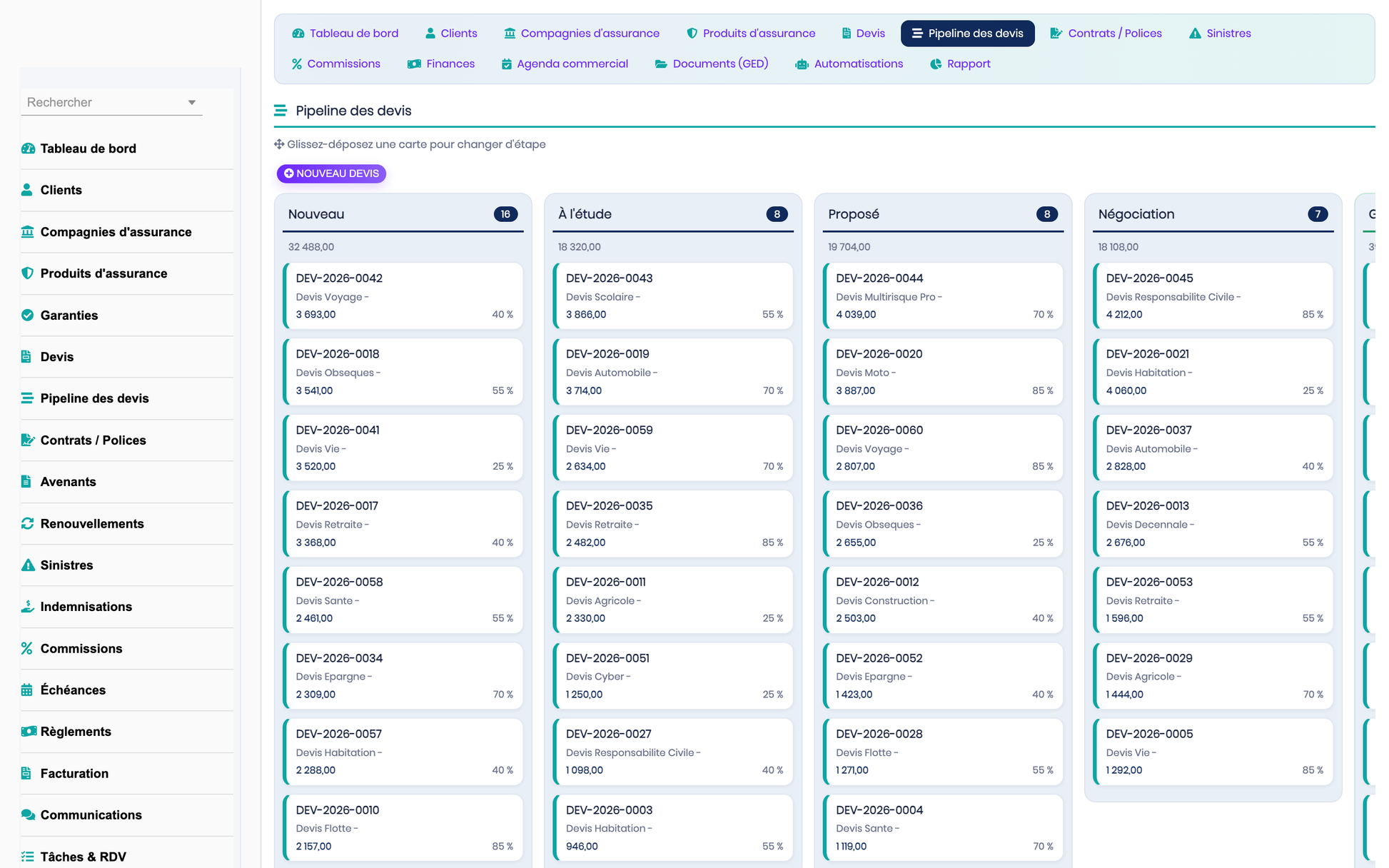Click the Contrats / Polices signature icon in sidebar
The image size is (1389, 868).
tap(28, 440)
